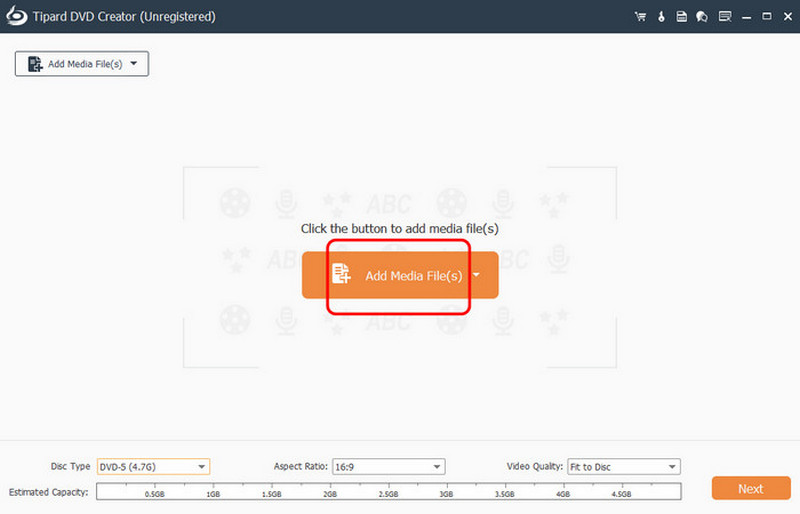
Task: Click the orange Next button
Action: pos(751,488)
